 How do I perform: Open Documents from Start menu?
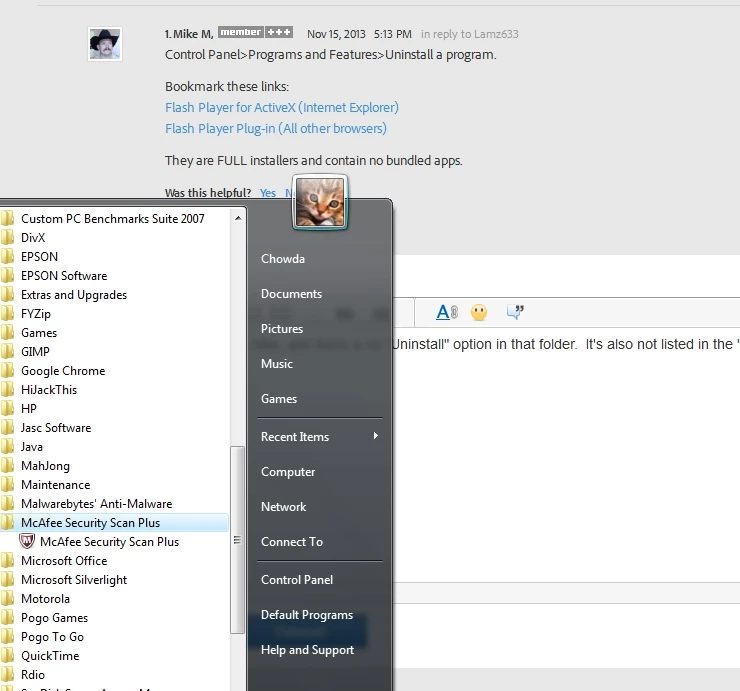click(x=291, y=294)
